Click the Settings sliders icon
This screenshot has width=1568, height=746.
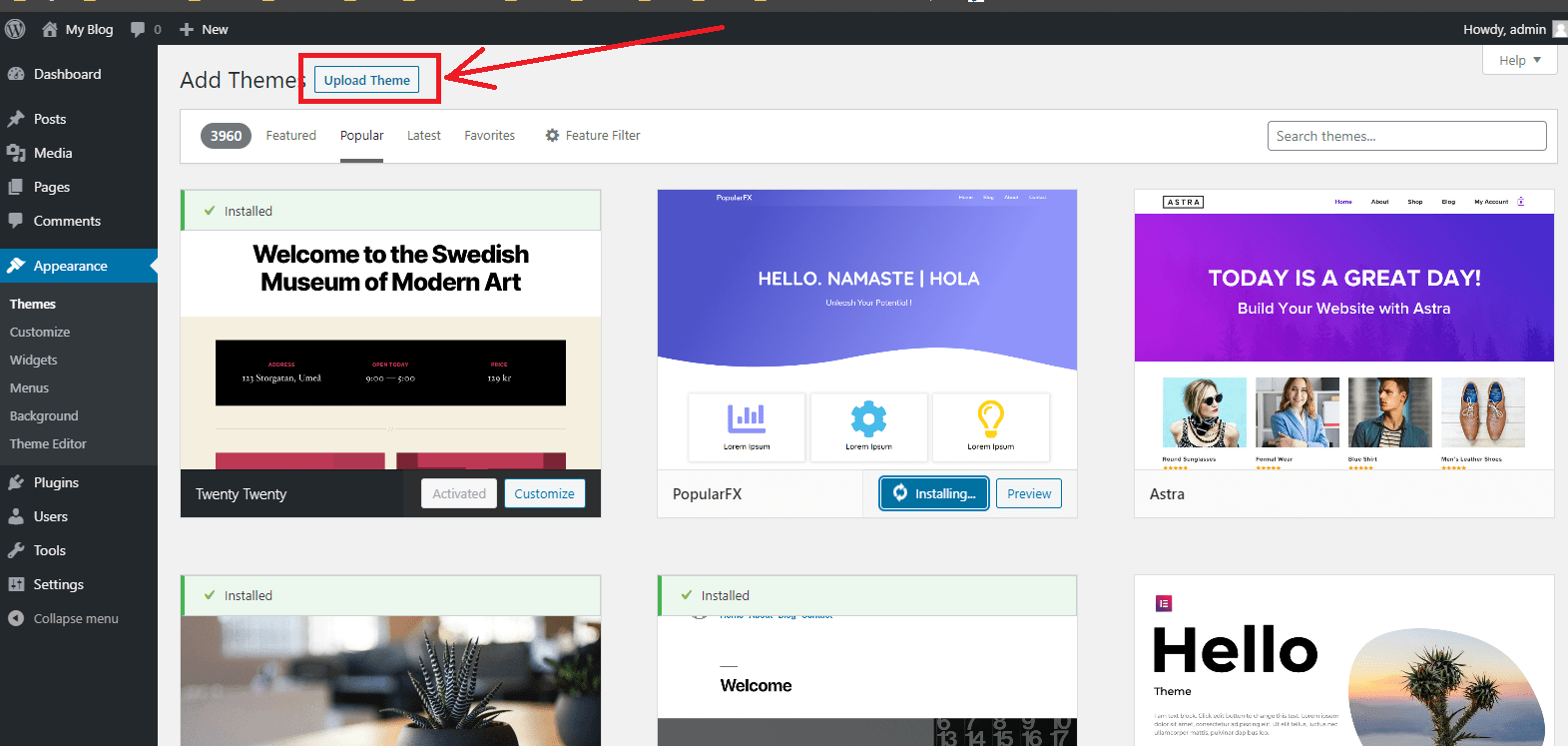16,584
